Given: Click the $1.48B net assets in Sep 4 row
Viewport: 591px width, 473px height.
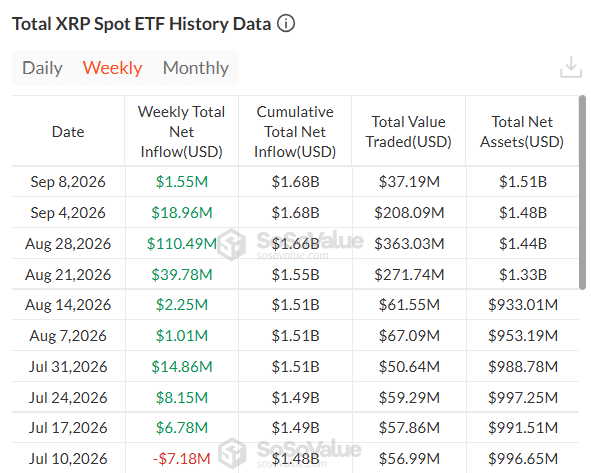Looking at the screenshot, I should (523, 213).
